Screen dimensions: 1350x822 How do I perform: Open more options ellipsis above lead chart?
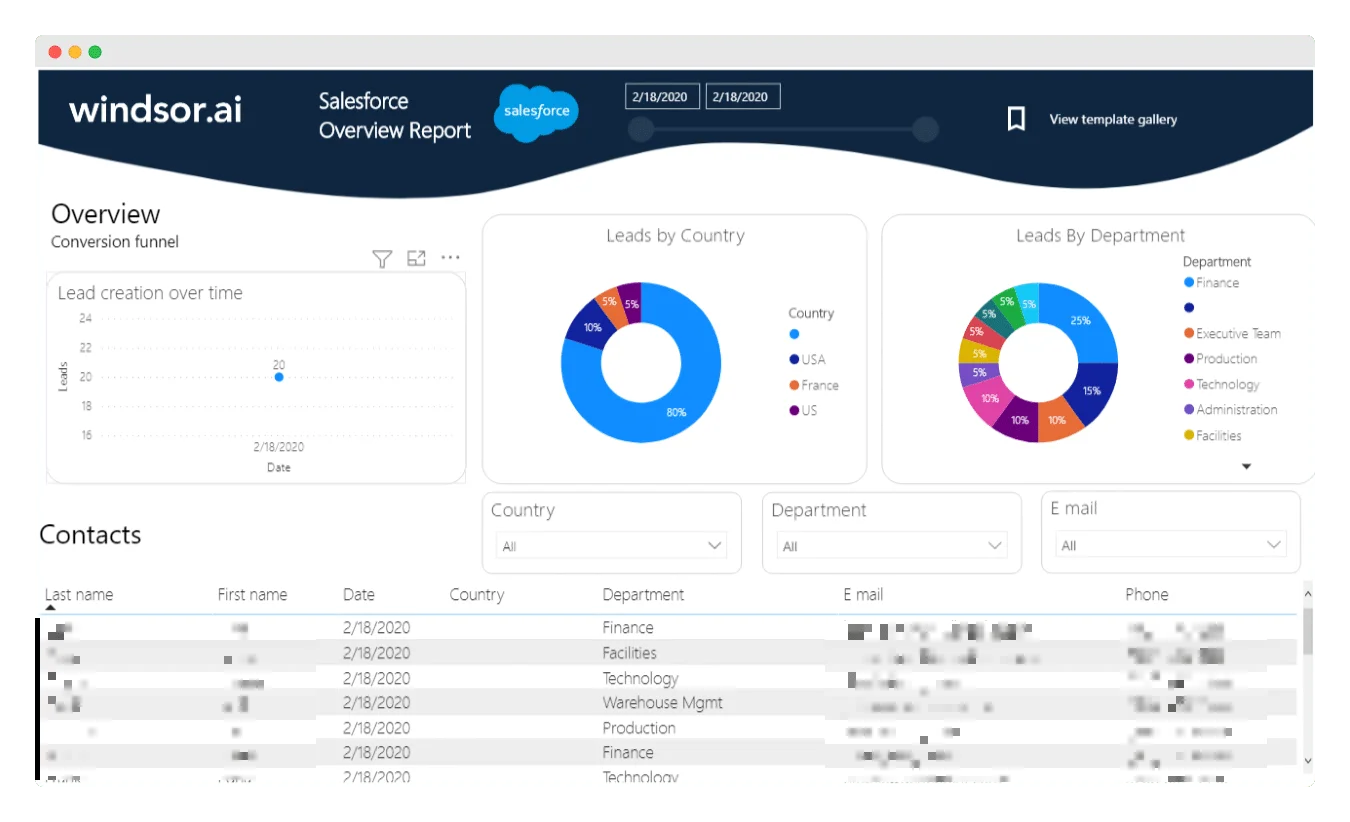point(450,258)
